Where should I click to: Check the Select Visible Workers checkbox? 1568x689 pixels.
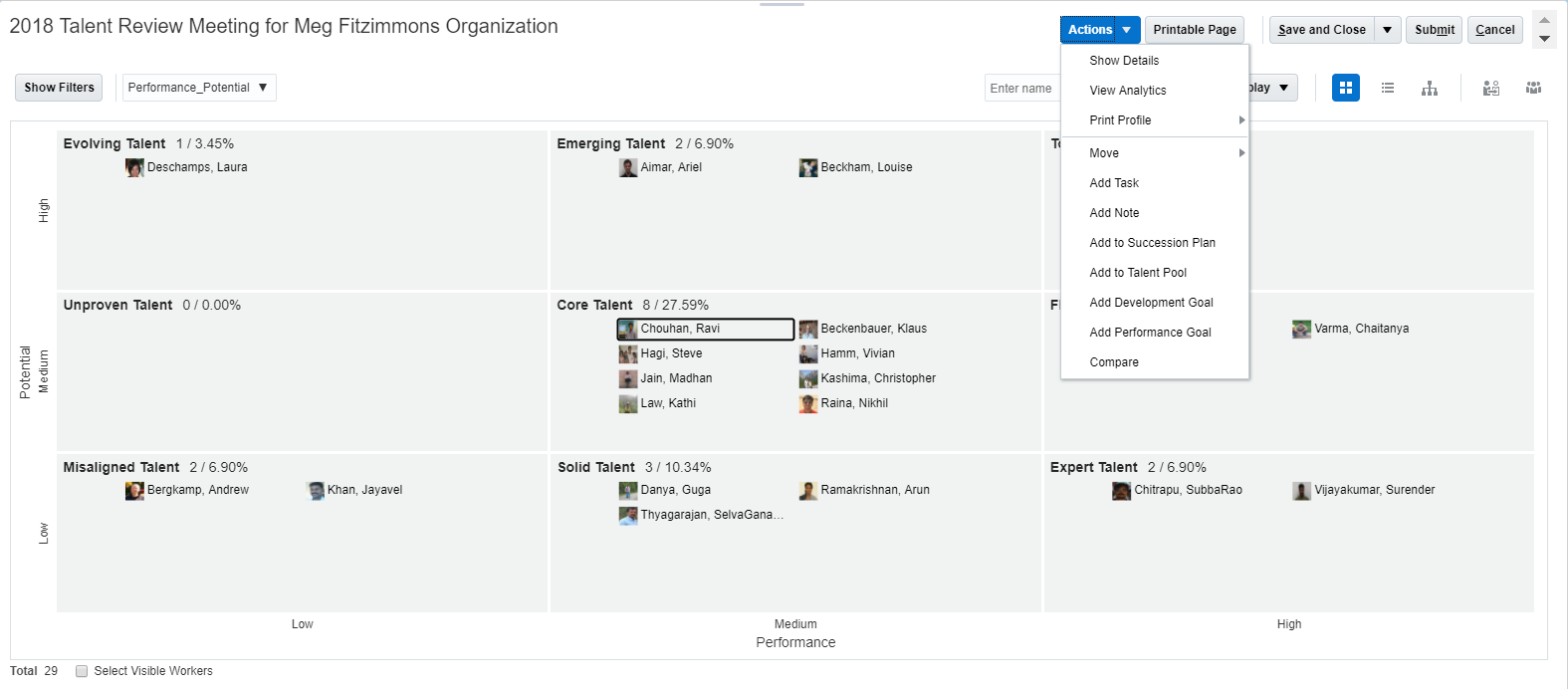pyautogui.click(x=82, y=671)
